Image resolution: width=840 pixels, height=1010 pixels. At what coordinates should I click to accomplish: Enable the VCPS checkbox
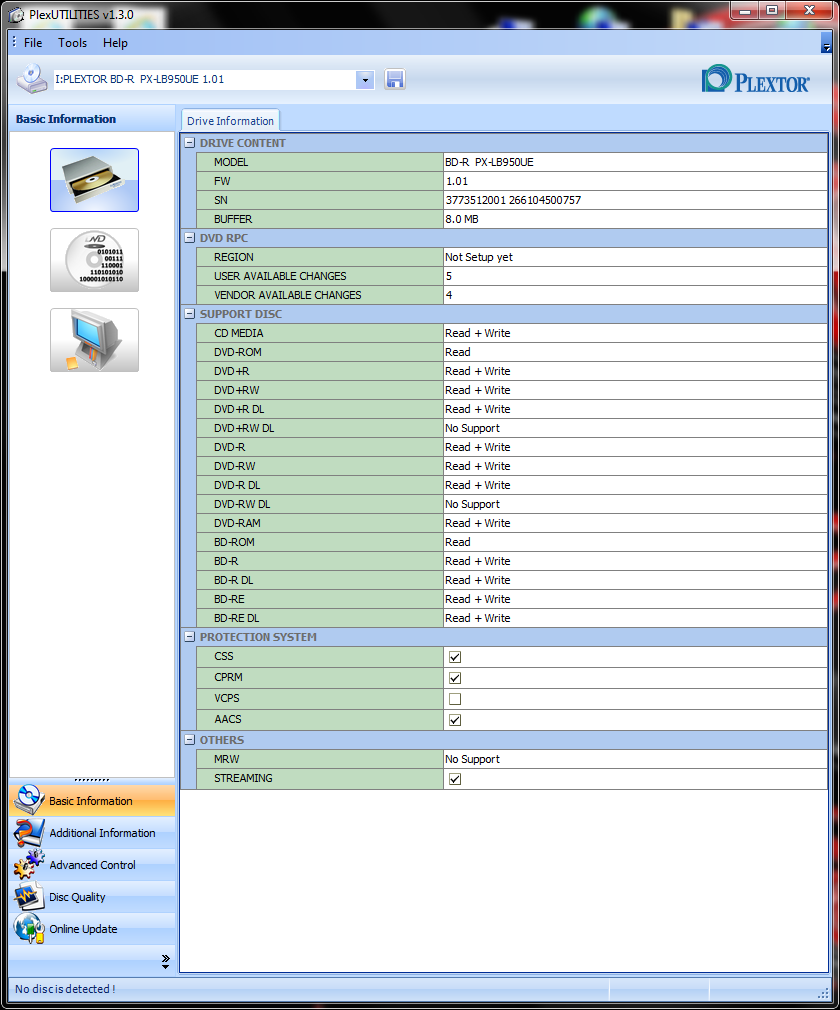click(455, 698)
